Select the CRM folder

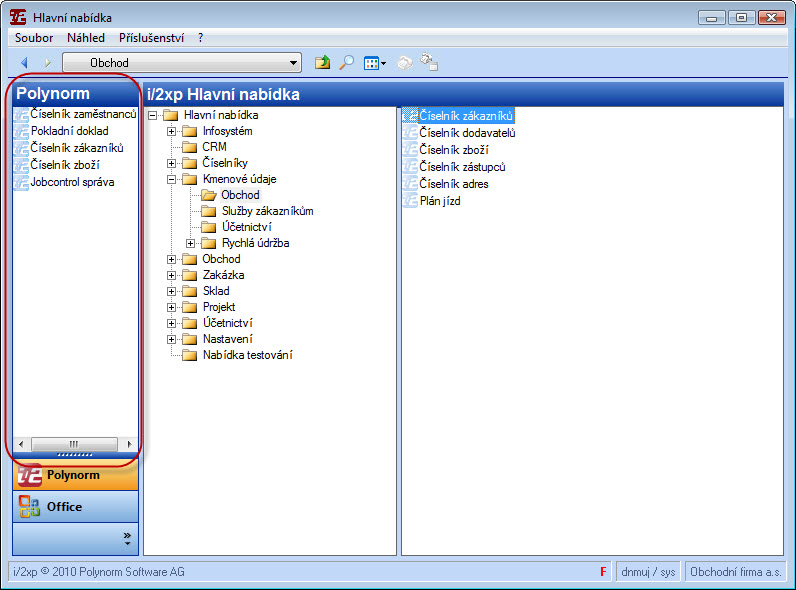coord(214,147)
